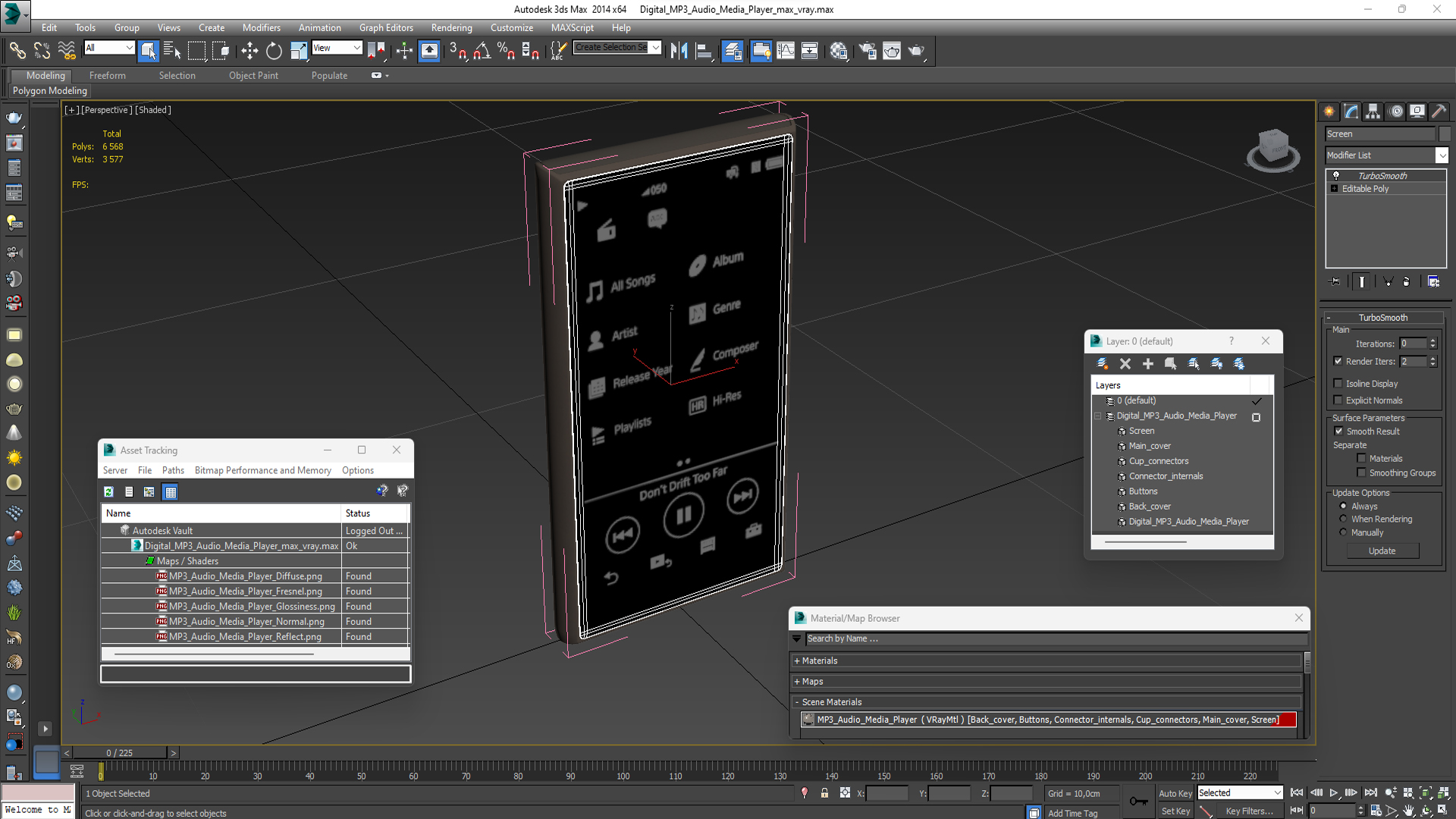The width and height of the screenshot is (1456, 819).
Task: Open the Rendering menu
Action: point(451,27)
